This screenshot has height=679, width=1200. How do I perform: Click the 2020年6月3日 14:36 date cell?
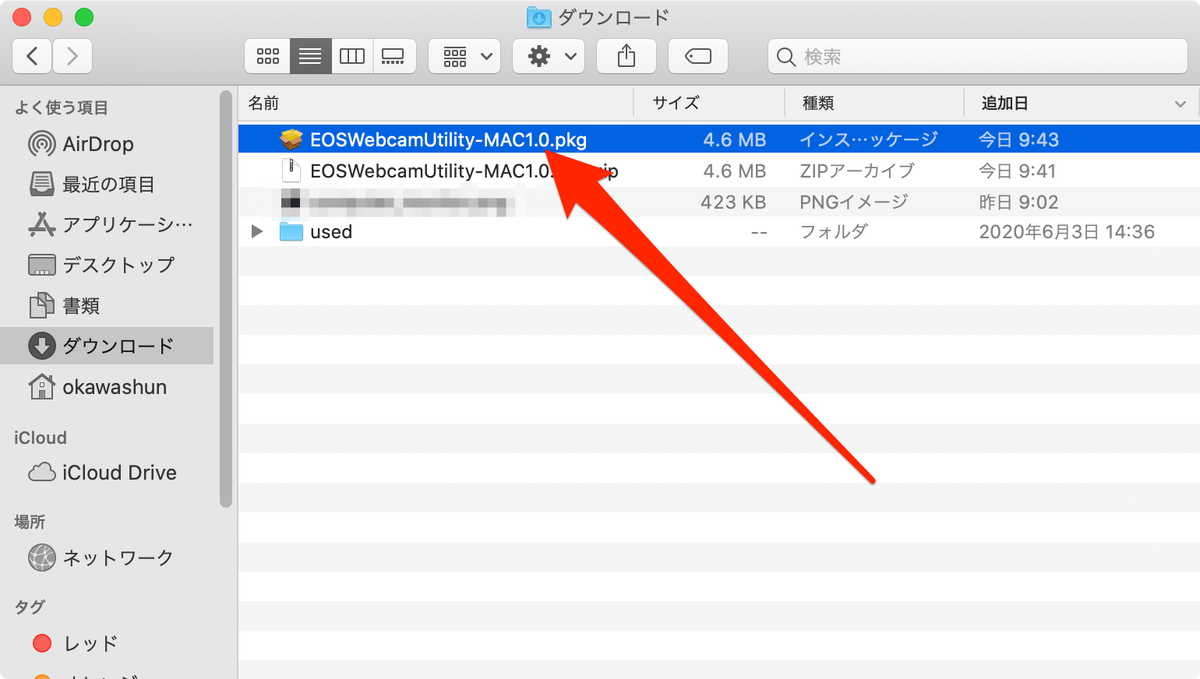[x=1066, y=232]
